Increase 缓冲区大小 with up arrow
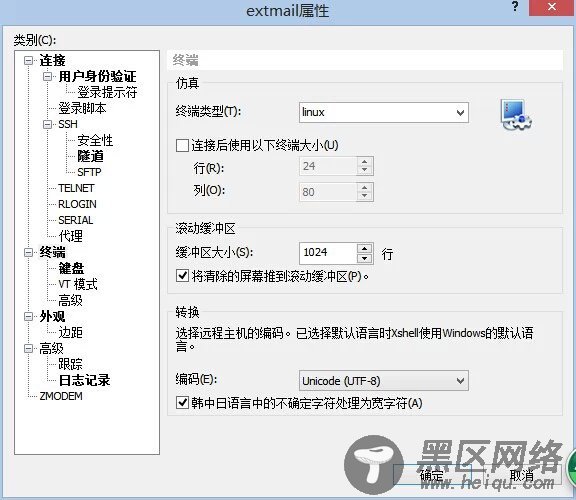 click(364, 249)
